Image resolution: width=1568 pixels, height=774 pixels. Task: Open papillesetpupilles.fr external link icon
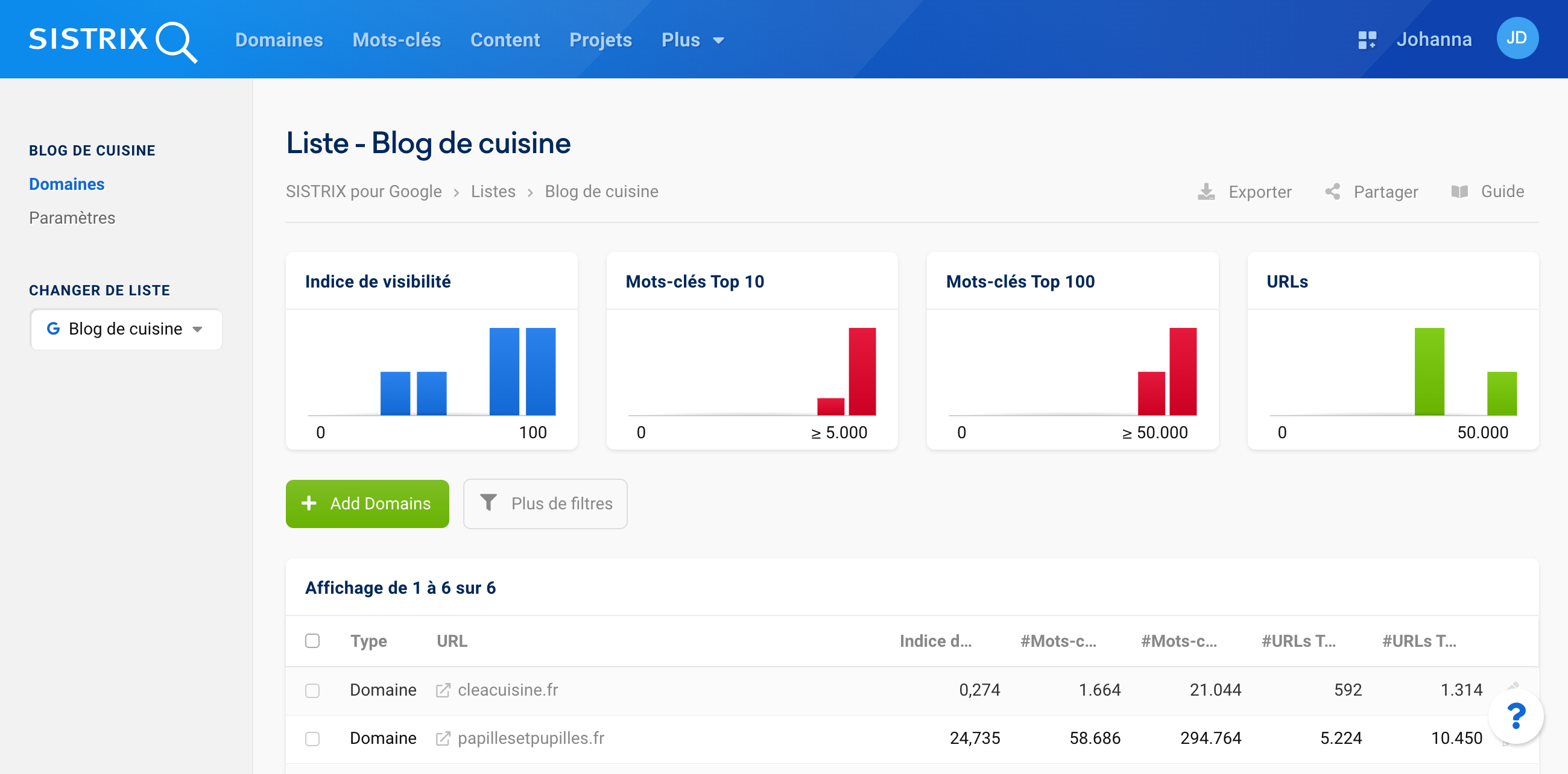(443, 738)
